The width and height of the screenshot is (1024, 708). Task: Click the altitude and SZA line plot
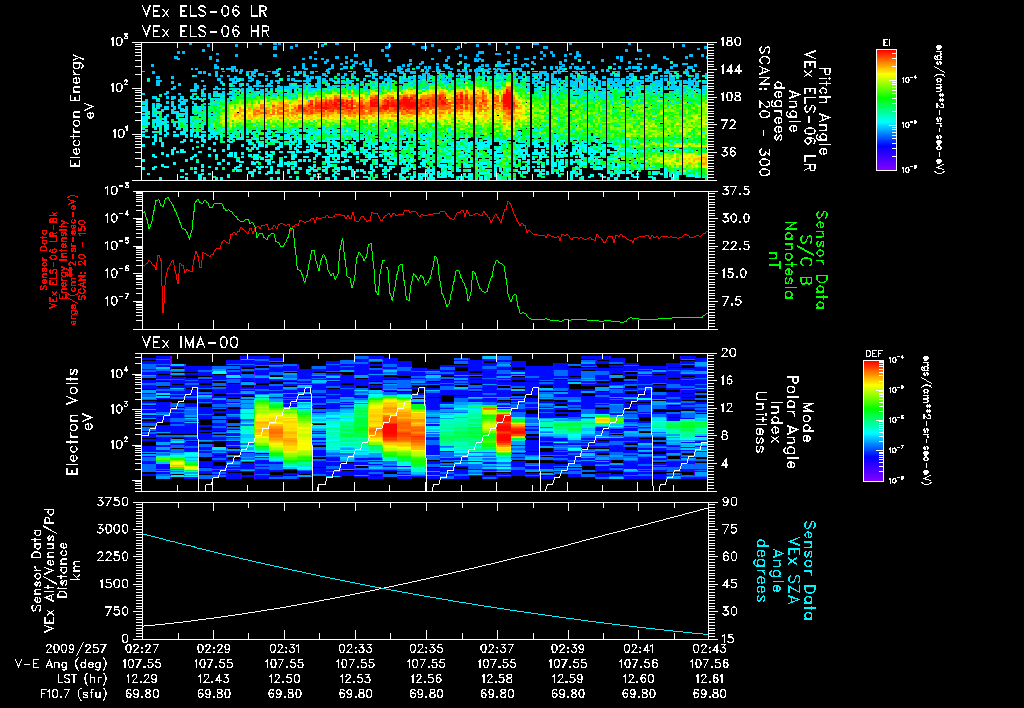[424, 570]
